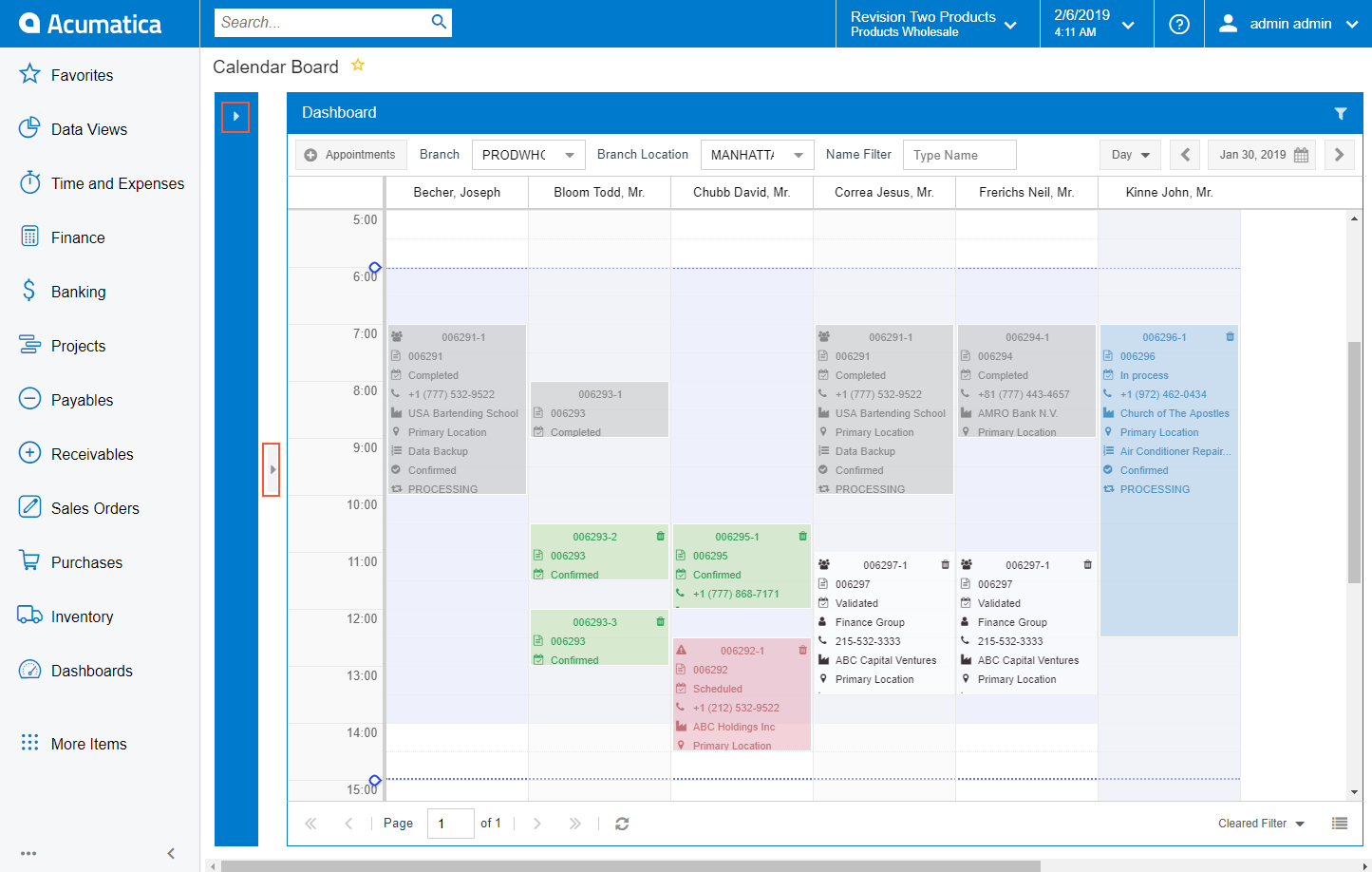Click trash icon on appointment 006295-1
Image resolution: width=1372 pixels, height=872 pixels.
[x=802, y=537]
